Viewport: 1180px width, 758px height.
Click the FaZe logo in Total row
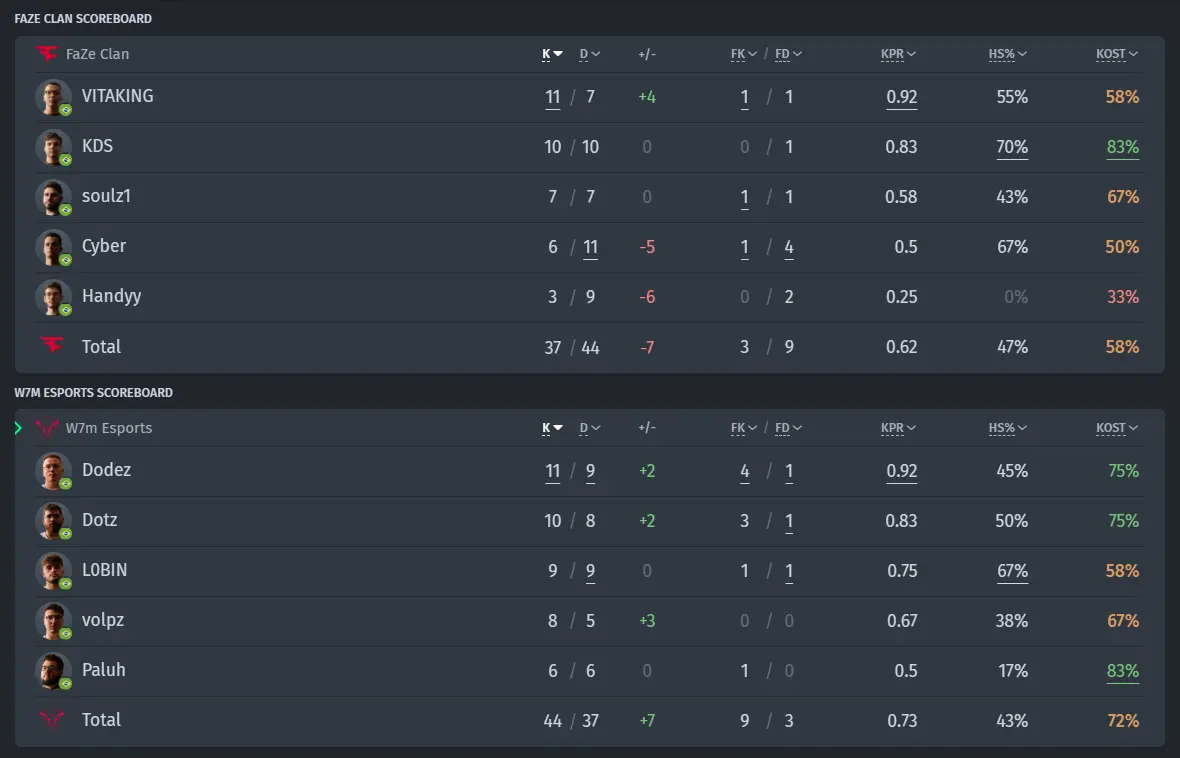[52, 346]
